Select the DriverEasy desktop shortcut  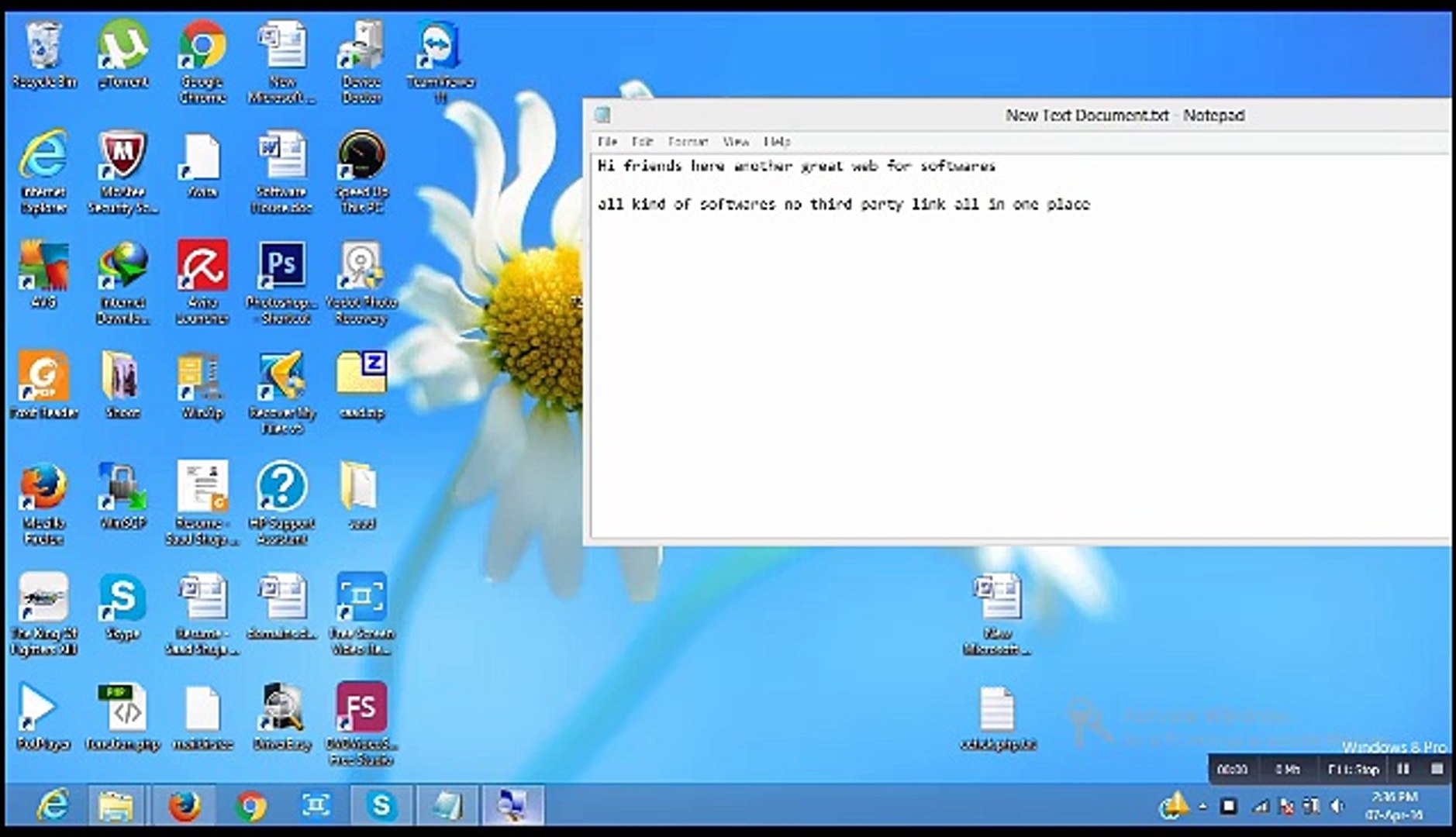(x=281, y=717)
